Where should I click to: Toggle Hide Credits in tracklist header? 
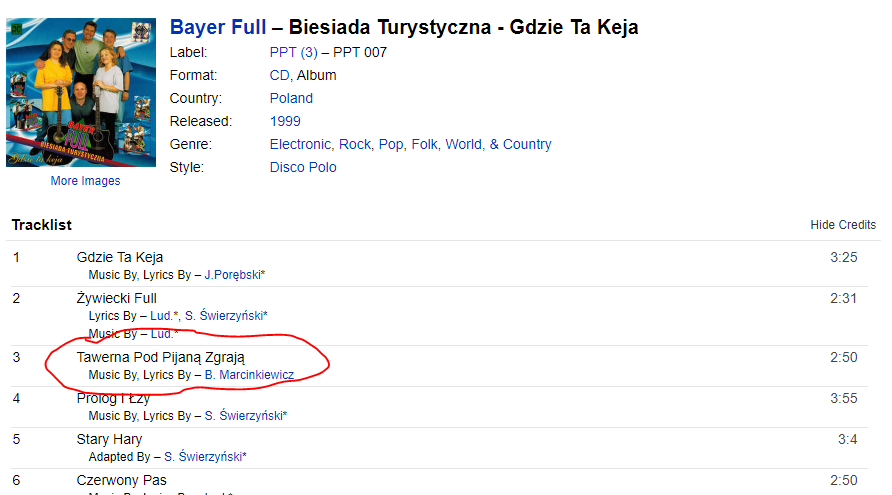[x=843, y=225]
